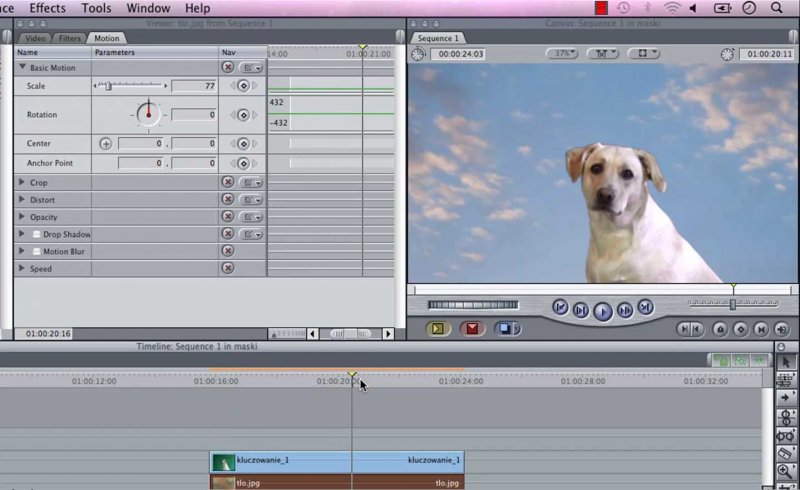The width and height of the screenshot is (800, 490).
Task: Open the Effects menu
Action: pyautogui.click(x=47, y=8)
